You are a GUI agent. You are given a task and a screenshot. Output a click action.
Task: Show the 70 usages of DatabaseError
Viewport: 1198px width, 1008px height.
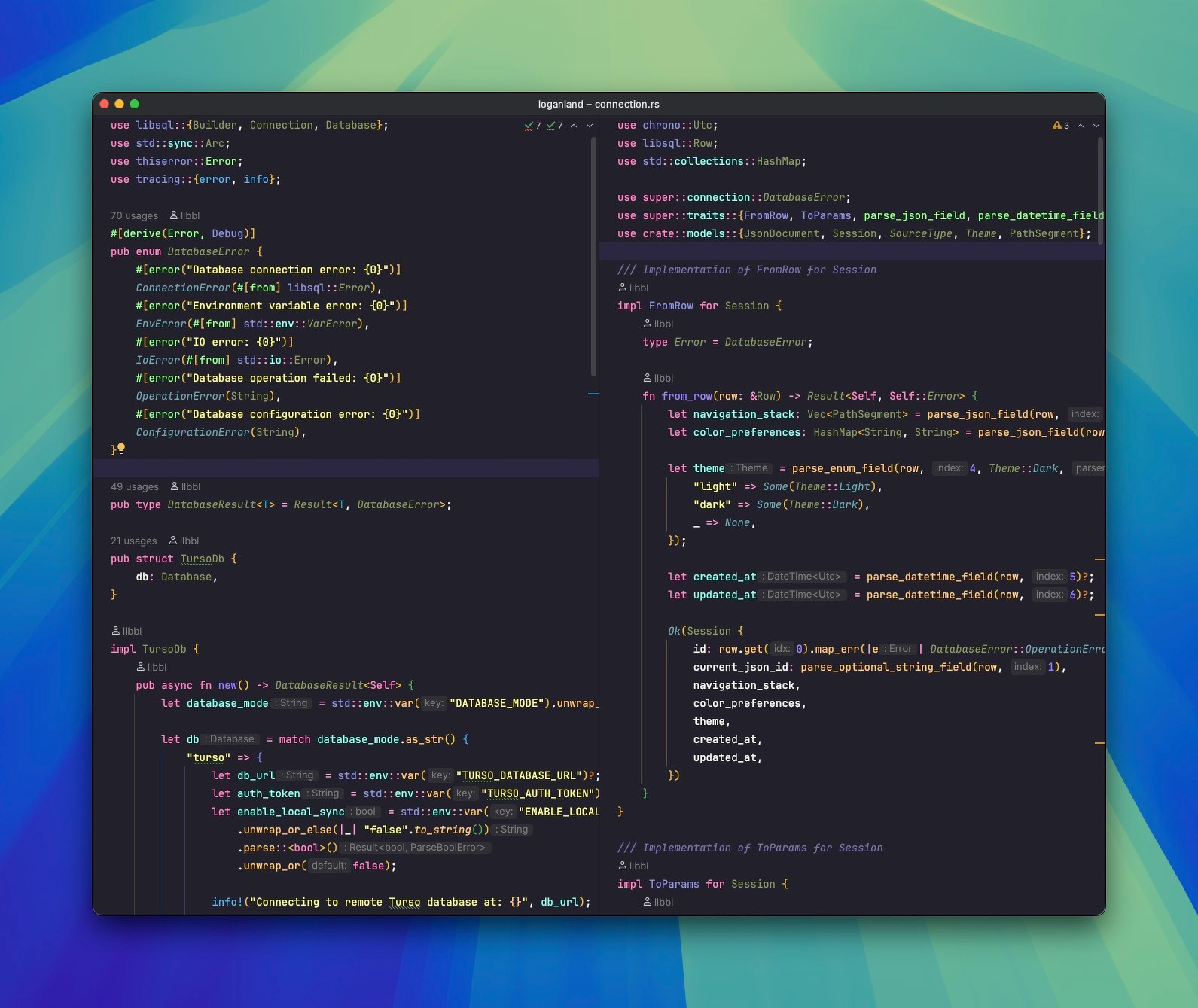pyautogui.click(x=134, y=215)
